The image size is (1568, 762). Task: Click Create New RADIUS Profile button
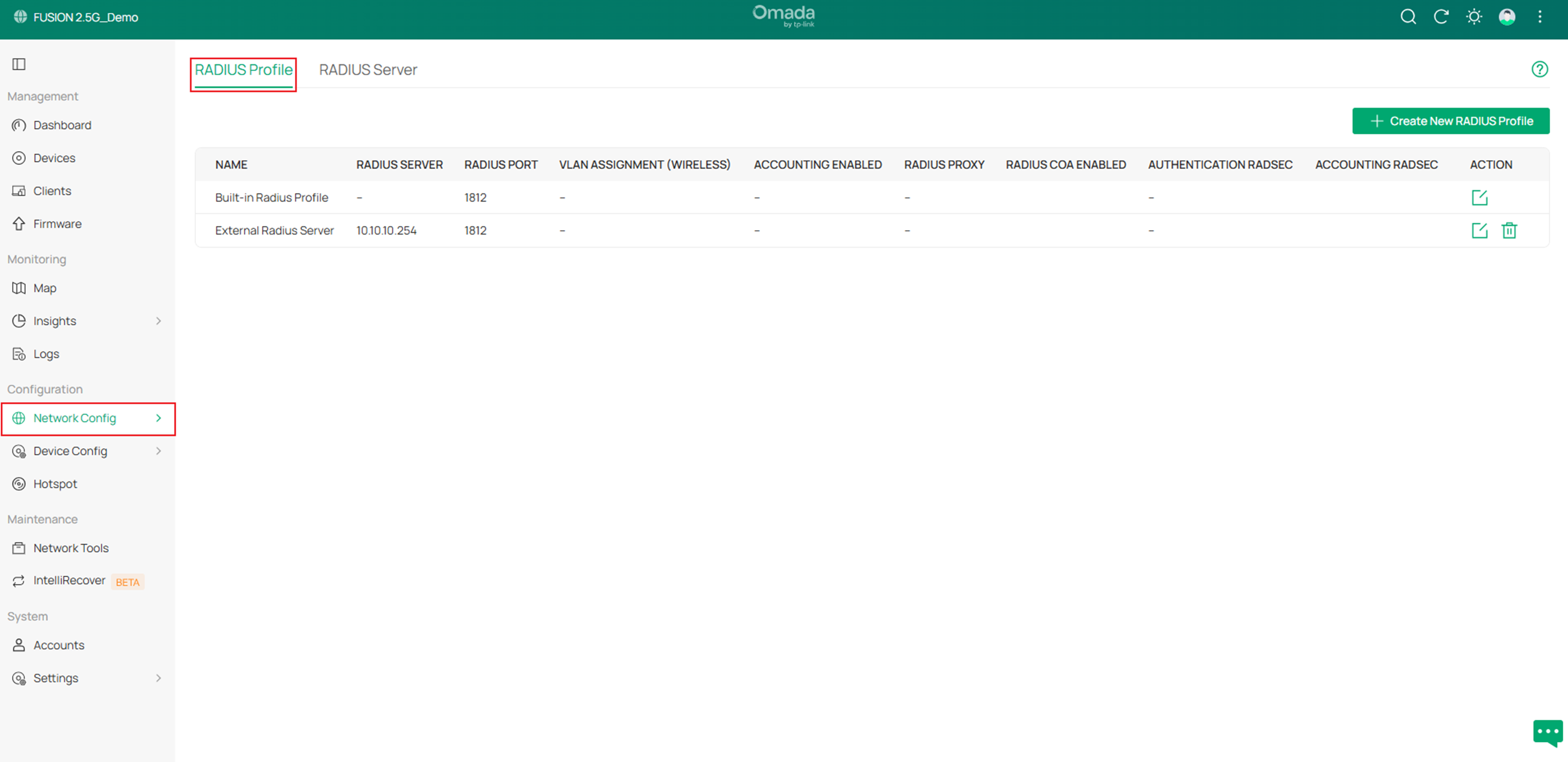click(x=1451, y=121)
